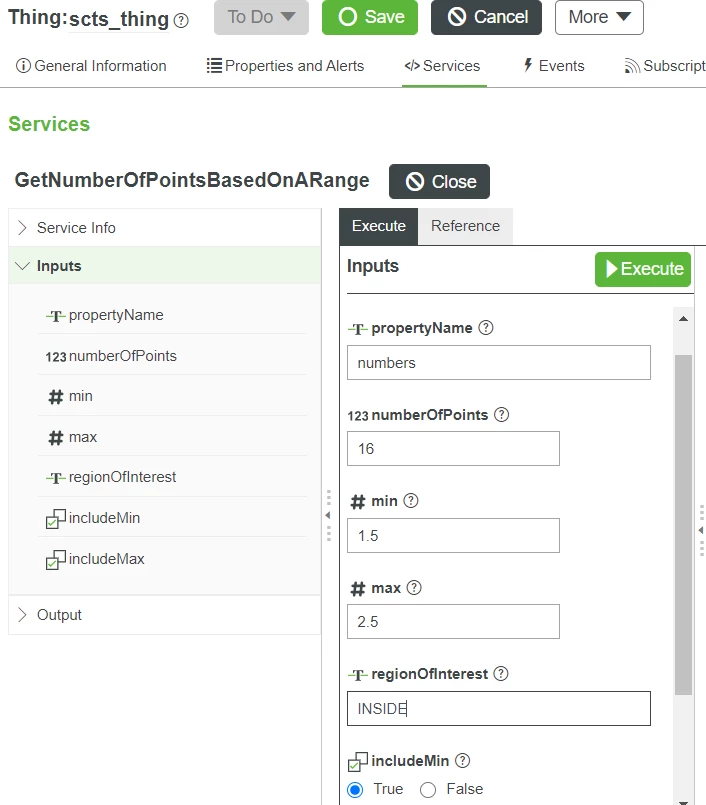Click the collapse arrow on left panel splitter
706x805 pixels.
pos(328,515)
